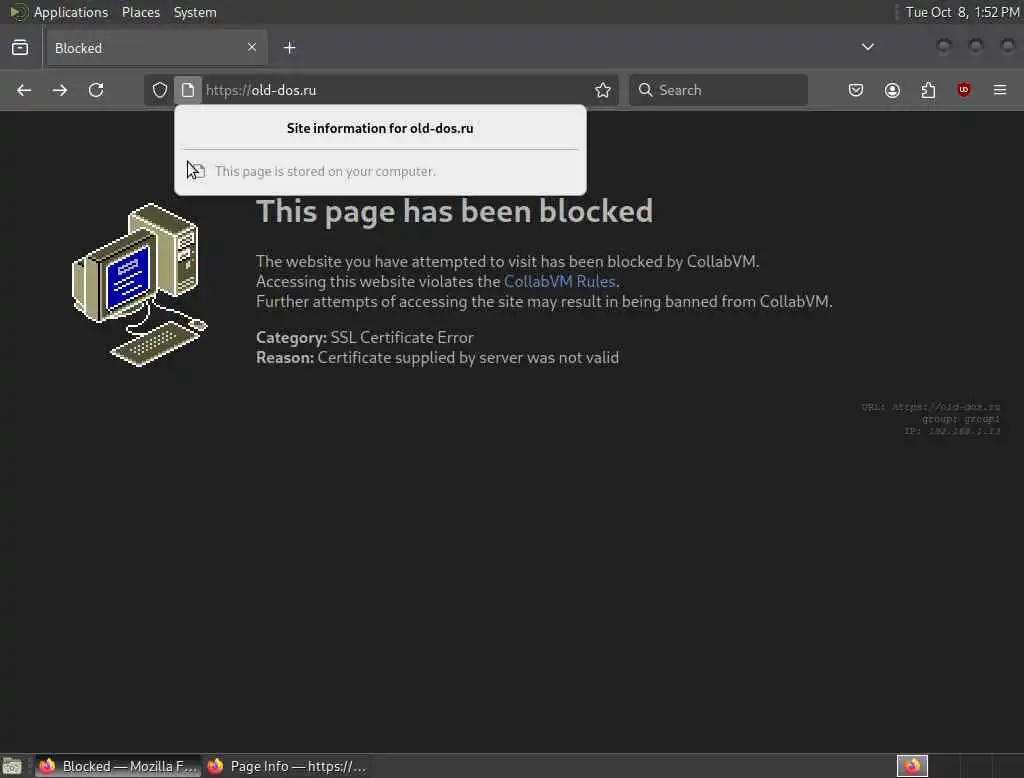Switch to the Page Info taskbar window

pos(287,766)
